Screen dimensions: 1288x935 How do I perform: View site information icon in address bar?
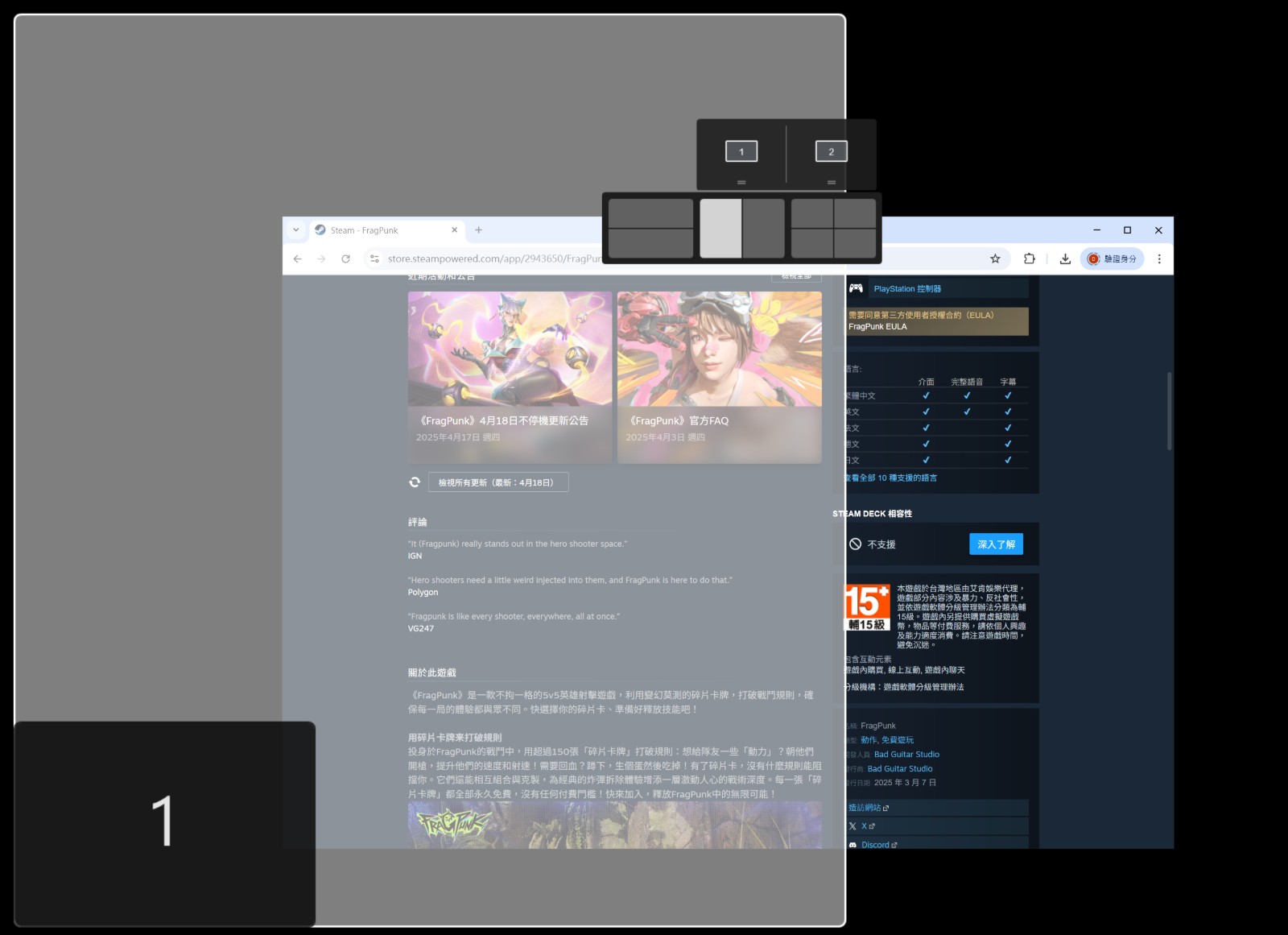(x=374, y=259)
